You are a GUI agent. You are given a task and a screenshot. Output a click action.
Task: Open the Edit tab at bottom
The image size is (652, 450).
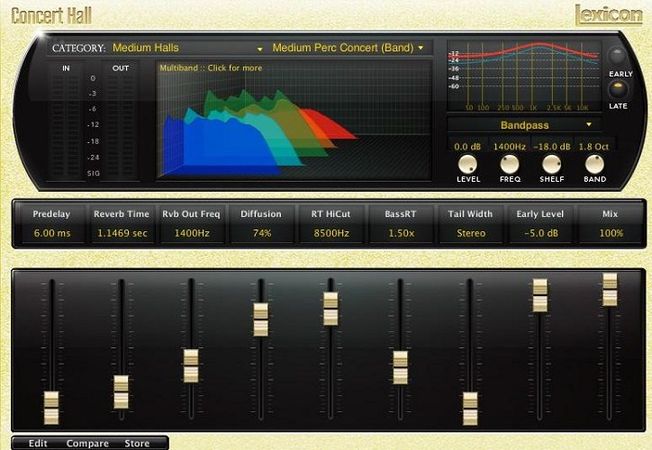38,443
